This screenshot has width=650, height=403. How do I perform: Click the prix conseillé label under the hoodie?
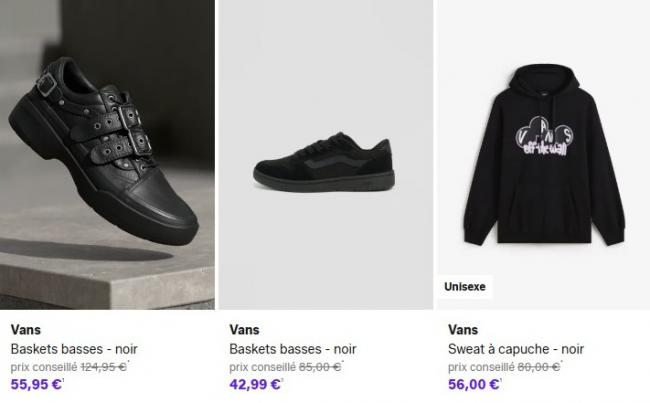point(481,367)
